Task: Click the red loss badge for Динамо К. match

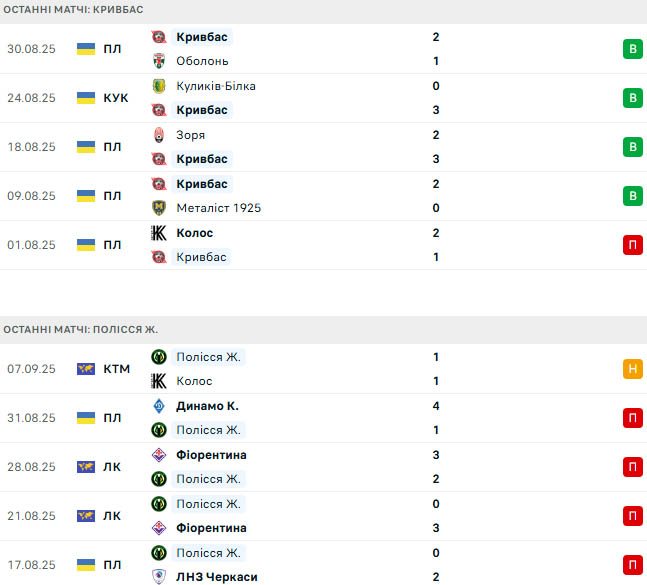Action: click(x=632, y=418)
